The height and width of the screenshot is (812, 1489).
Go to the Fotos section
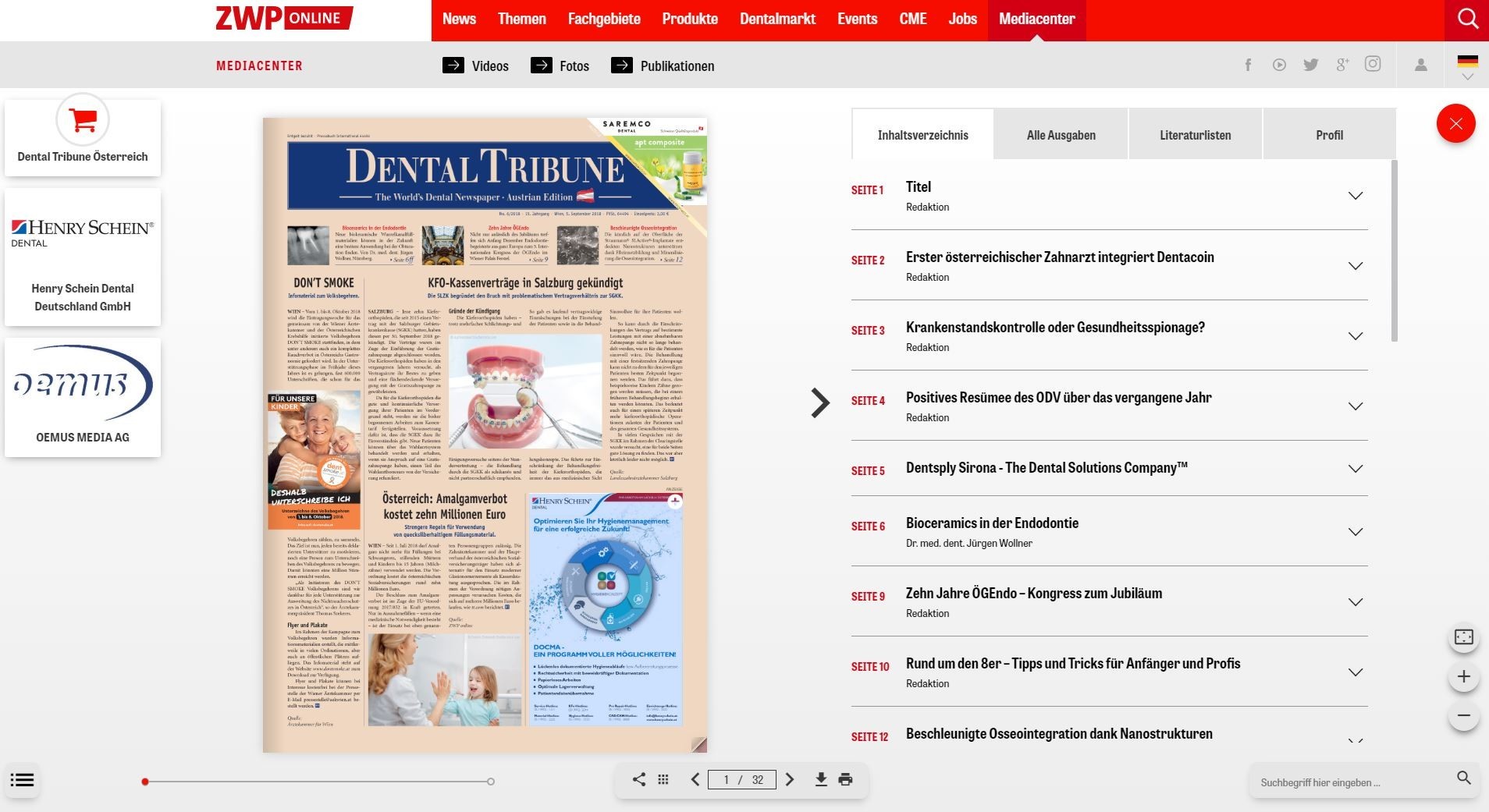click(560, 66)
